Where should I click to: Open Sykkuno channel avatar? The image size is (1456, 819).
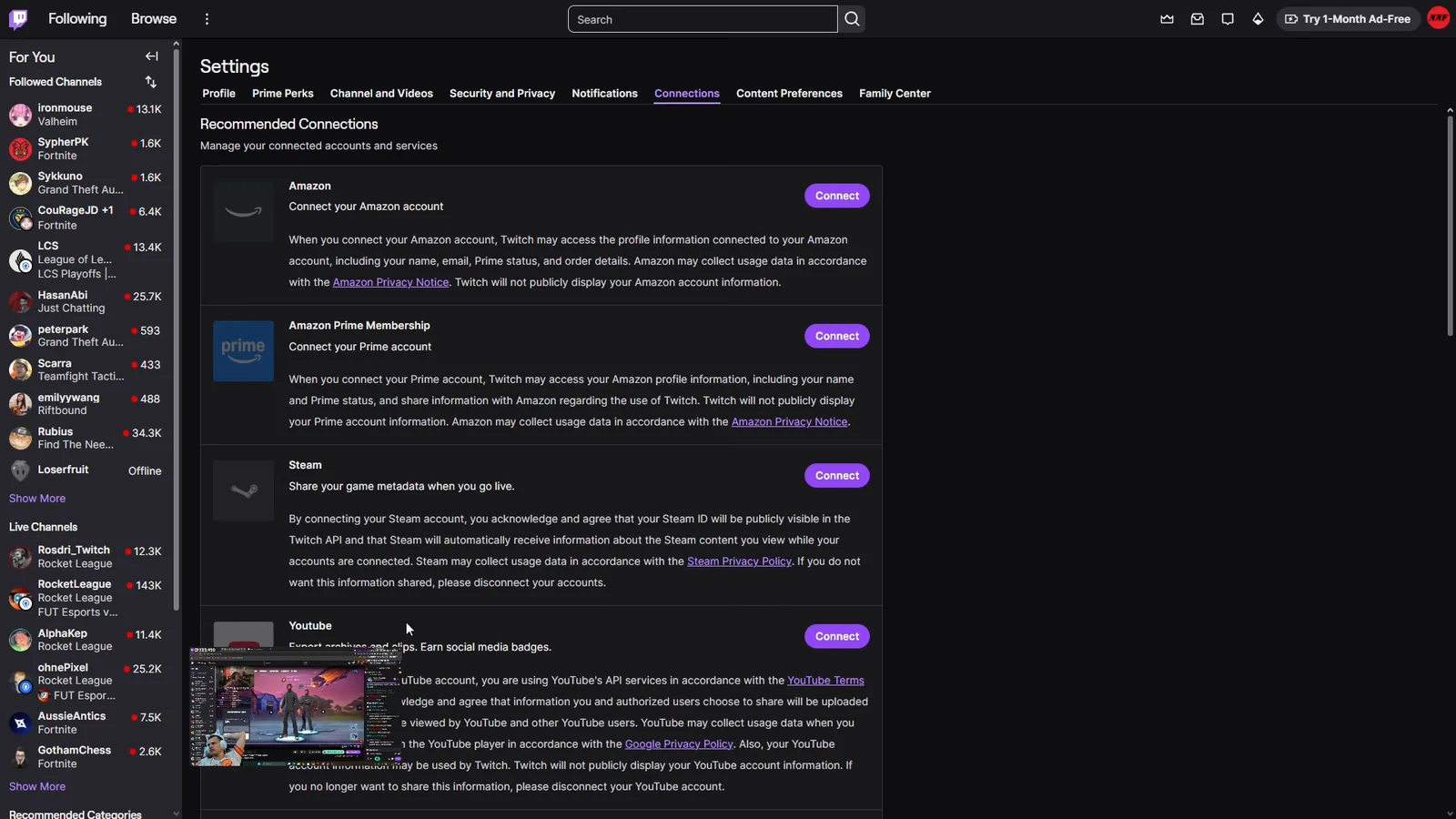click(x=20, y=183)
